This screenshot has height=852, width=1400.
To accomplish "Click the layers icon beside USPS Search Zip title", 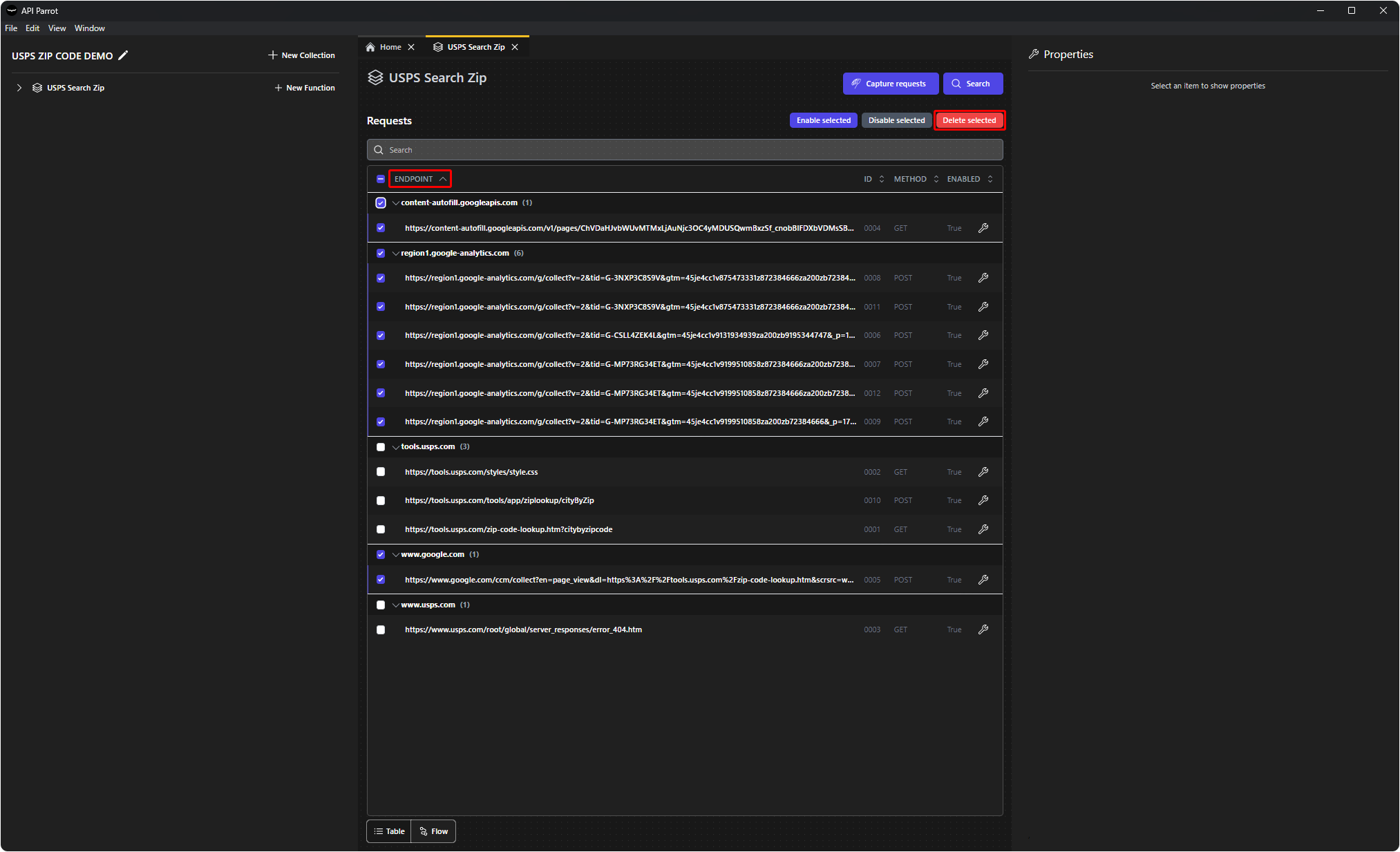I will tap(375, 77).
